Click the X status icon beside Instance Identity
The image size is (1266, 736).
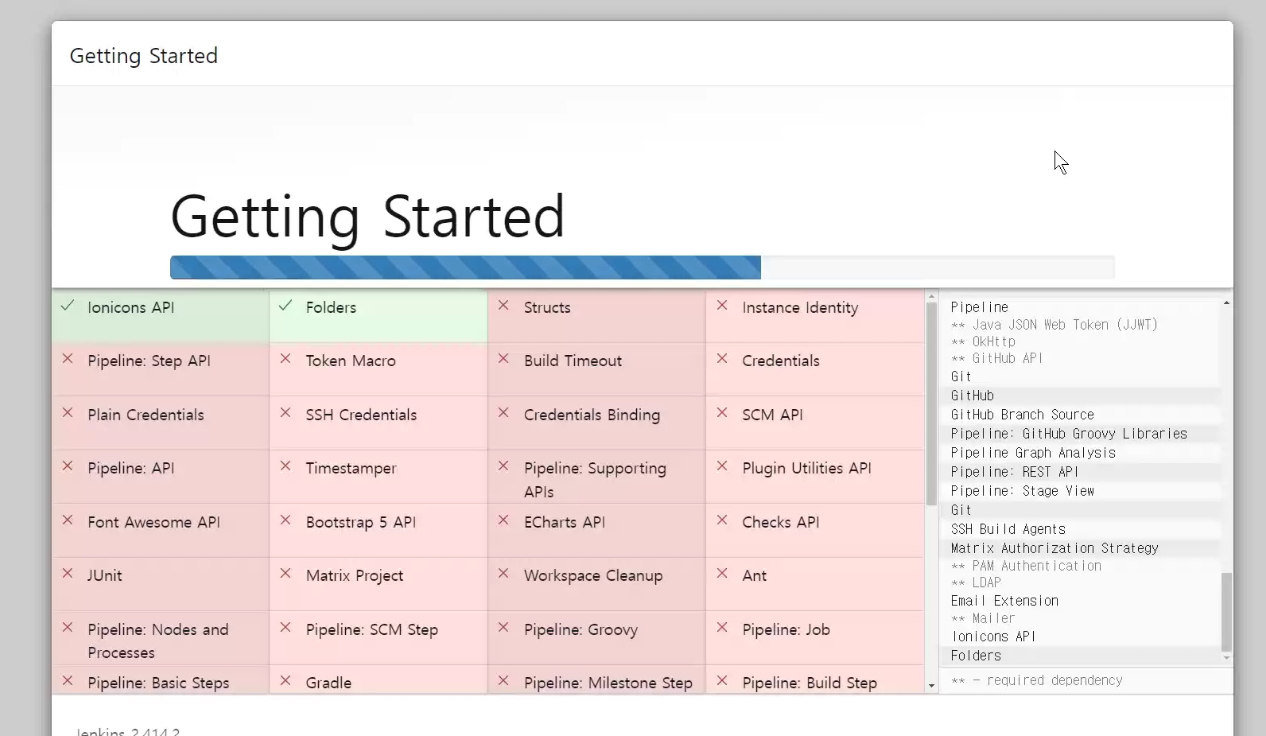coord(721,306)
